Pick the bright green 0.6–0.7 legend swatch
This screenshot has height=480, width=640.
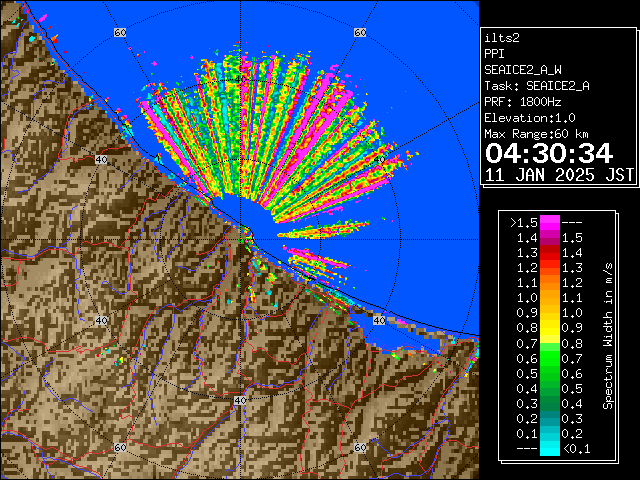point(550,358)
